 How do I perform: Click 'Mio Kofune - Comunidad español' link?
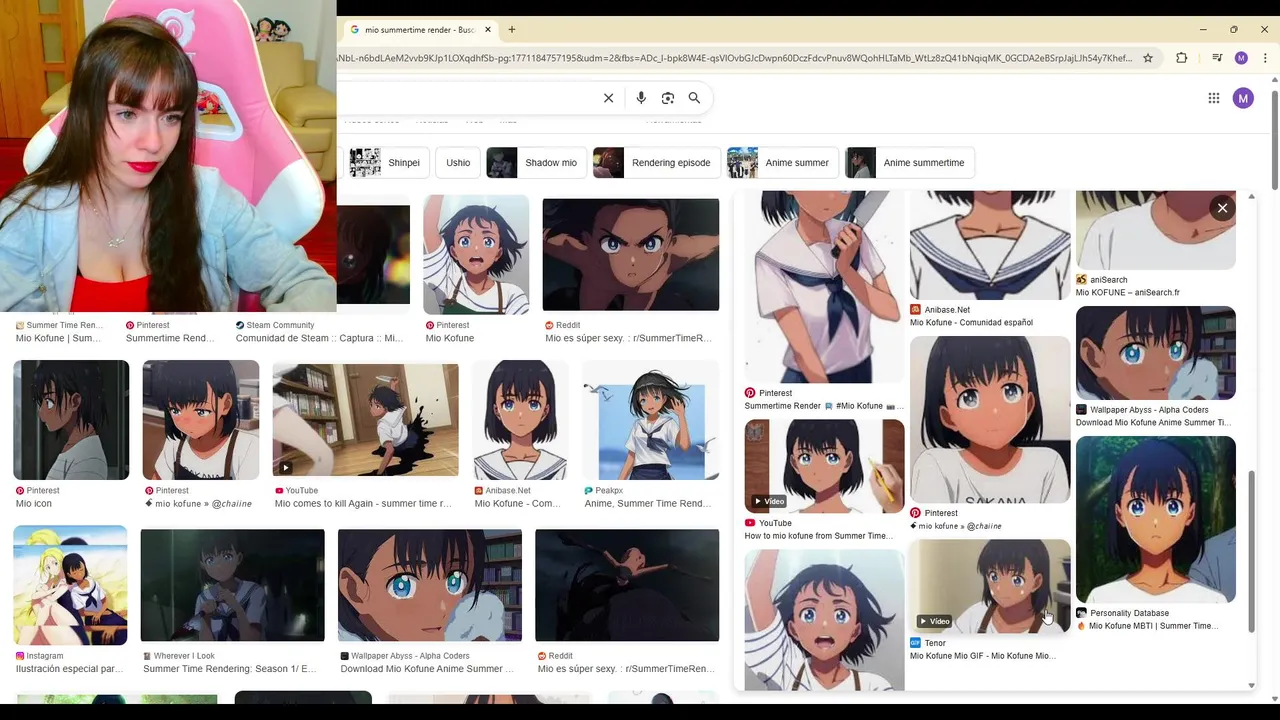pos(971,323)
